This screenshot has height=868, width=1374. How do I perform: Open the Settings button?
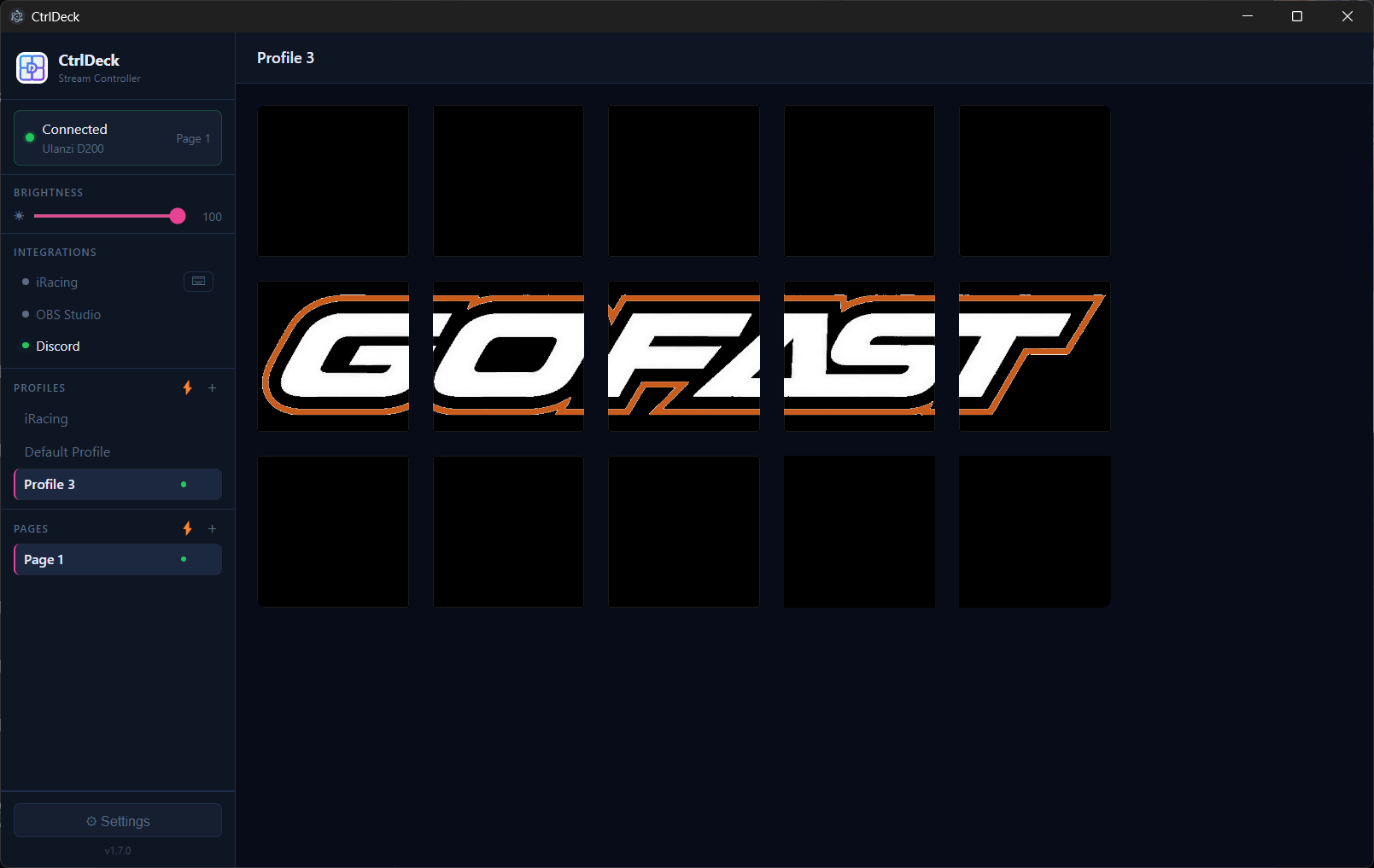[118, 820]
